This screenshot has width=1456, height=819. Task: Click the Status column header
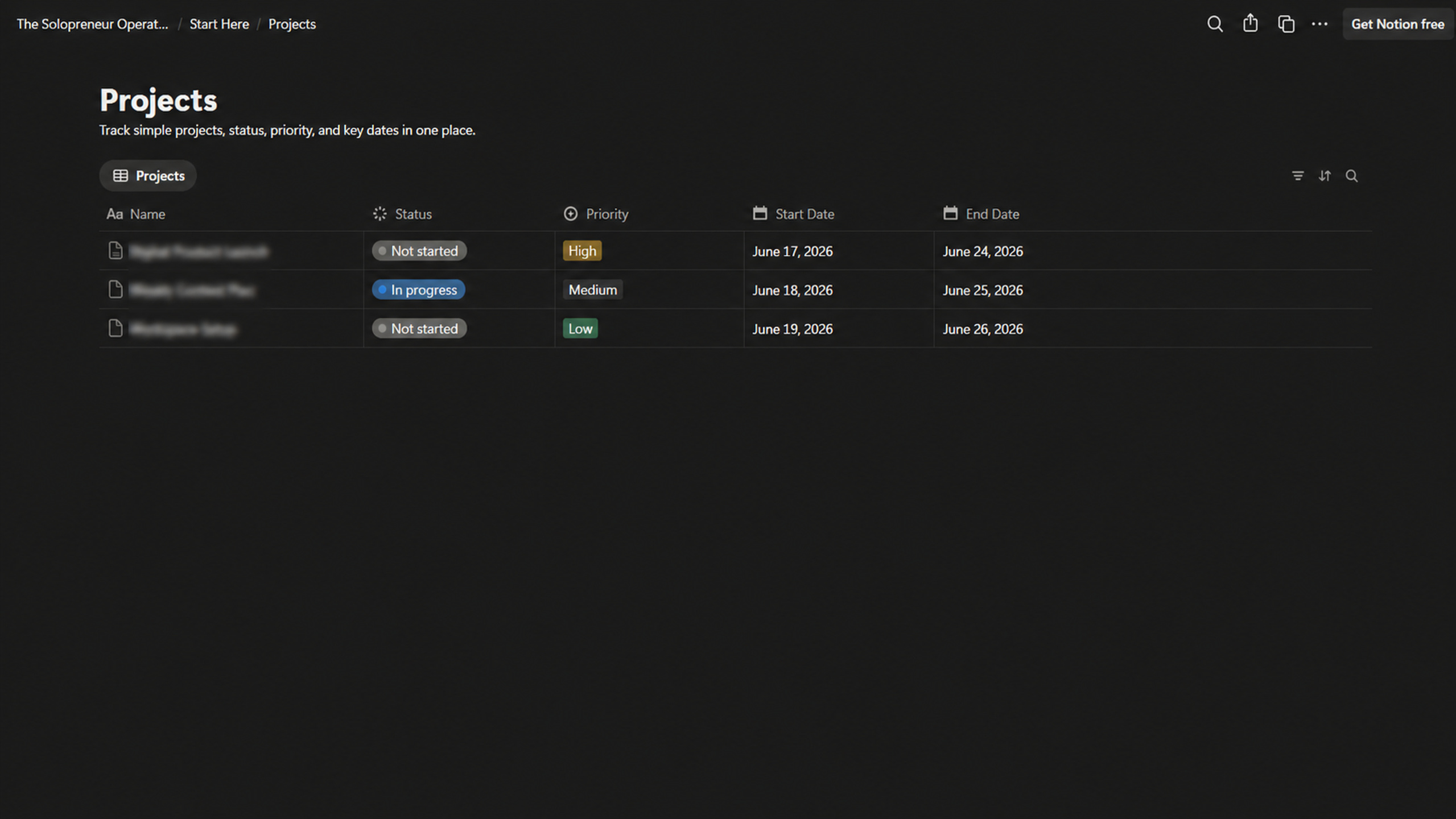click(402, 214)
